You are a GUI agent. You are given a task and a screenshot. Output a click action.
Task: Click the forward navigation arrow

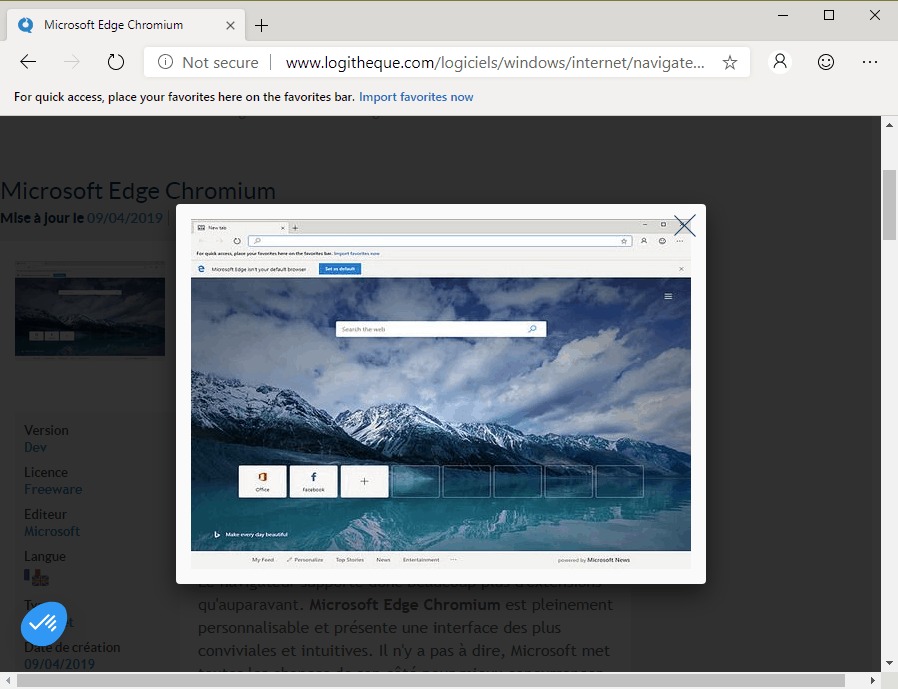(72, 62)
